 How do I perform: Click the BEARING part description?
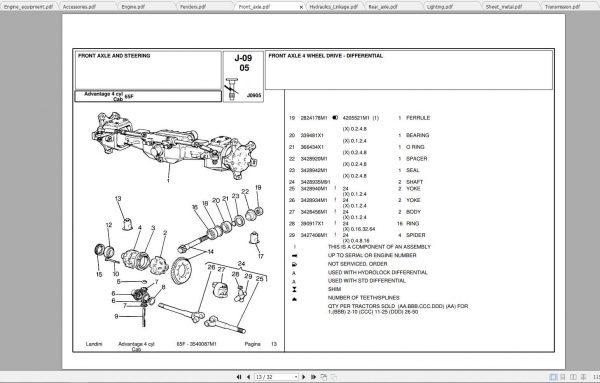click(x=417, y=135)
